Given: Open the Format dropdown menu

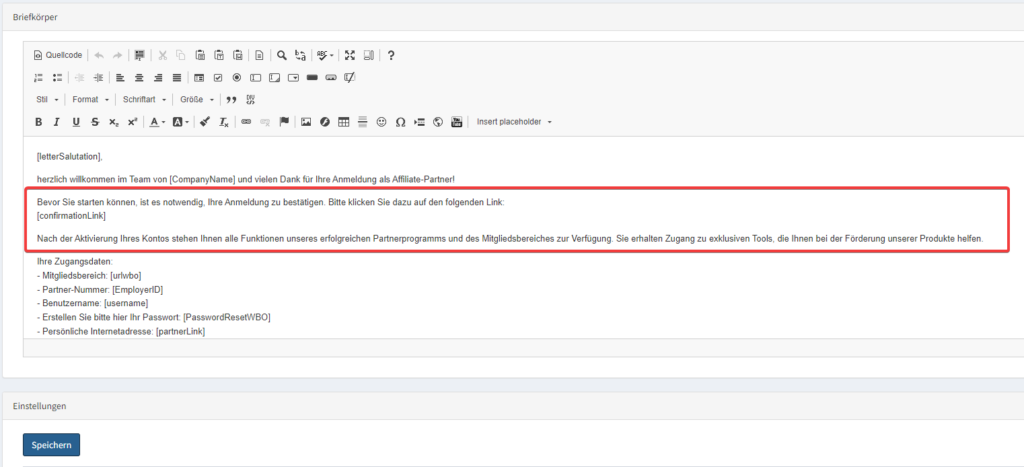Looking at the screenshot, I should [90, 100].
